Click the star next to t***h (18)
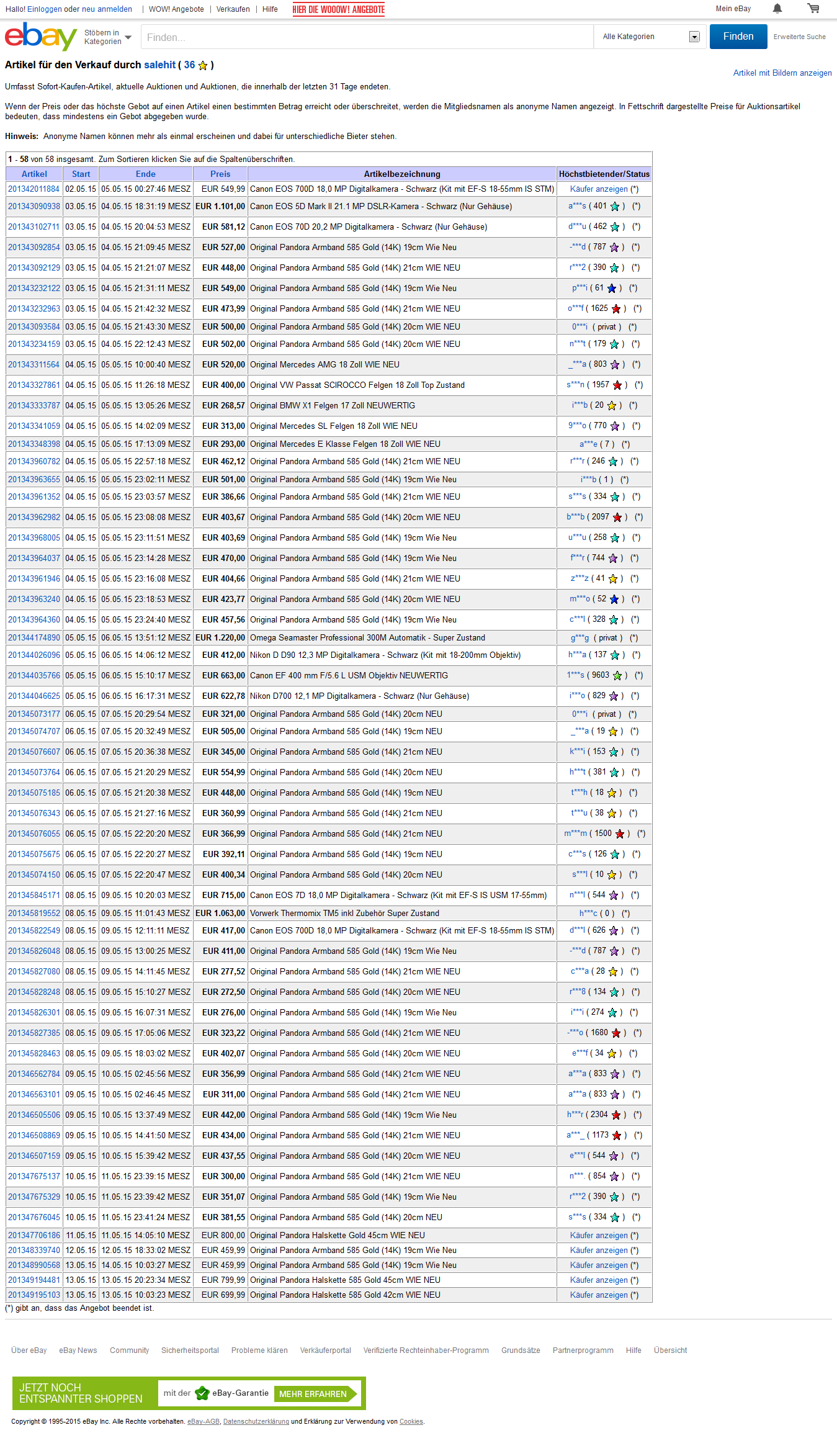The height and width of the screenshot is (1456, 837). pos(612,793)
